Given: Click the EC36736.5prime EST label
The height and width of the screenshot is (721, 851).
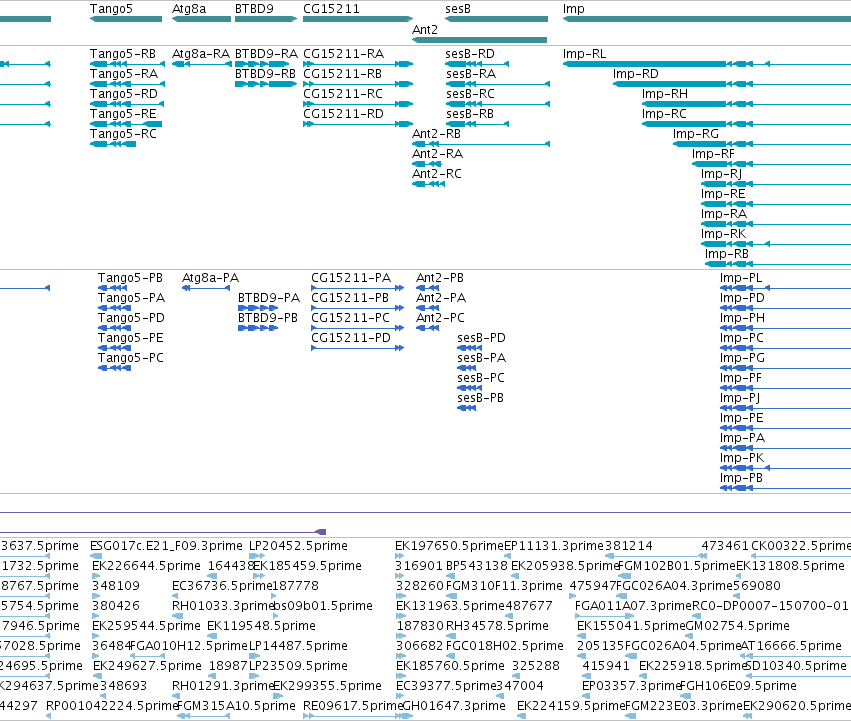Looking at the screenshot, I should (222, 586).
